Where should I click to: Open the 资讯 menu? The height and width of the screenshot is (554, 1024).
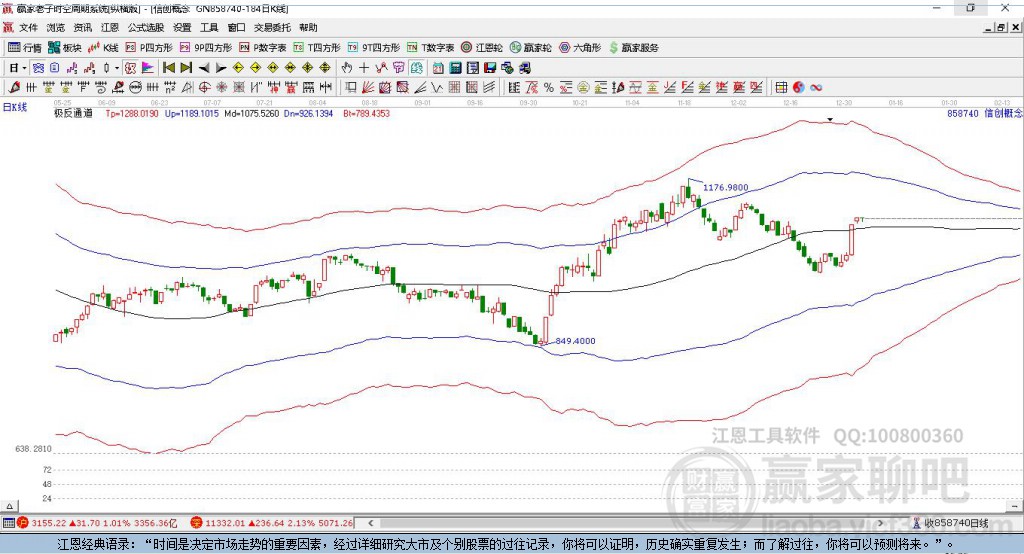click(82, 27)
